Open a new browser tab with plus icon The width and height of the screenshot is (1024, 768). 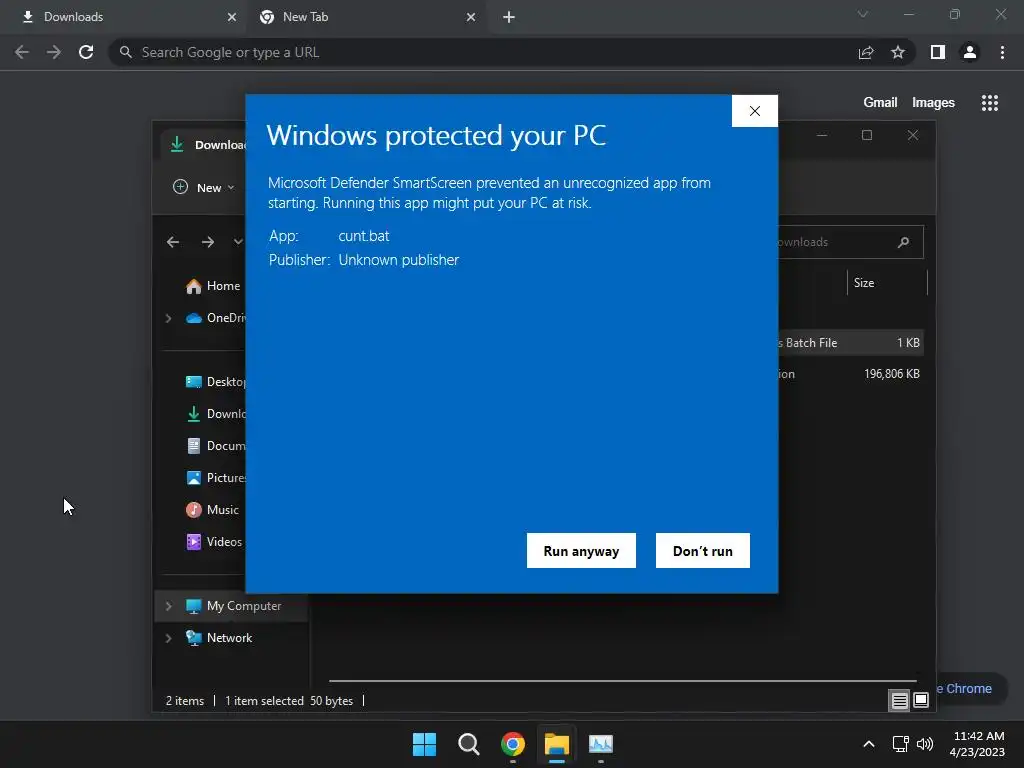coord(509,17)
